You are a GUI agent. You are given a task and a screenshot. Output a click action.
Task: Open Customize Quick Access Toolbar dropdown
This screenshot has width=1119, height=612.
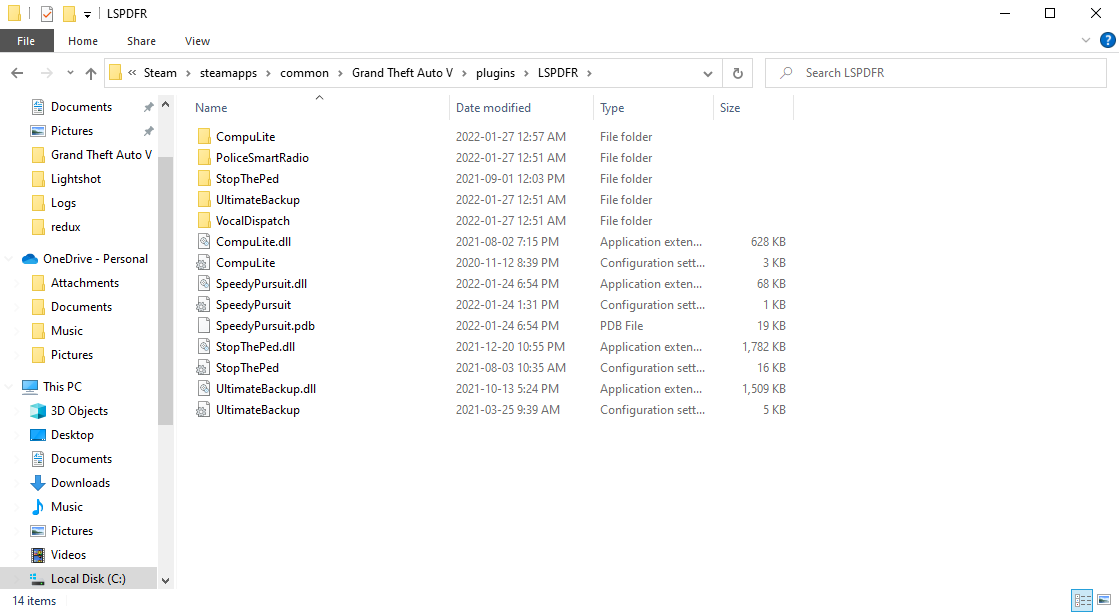point(87,14)
